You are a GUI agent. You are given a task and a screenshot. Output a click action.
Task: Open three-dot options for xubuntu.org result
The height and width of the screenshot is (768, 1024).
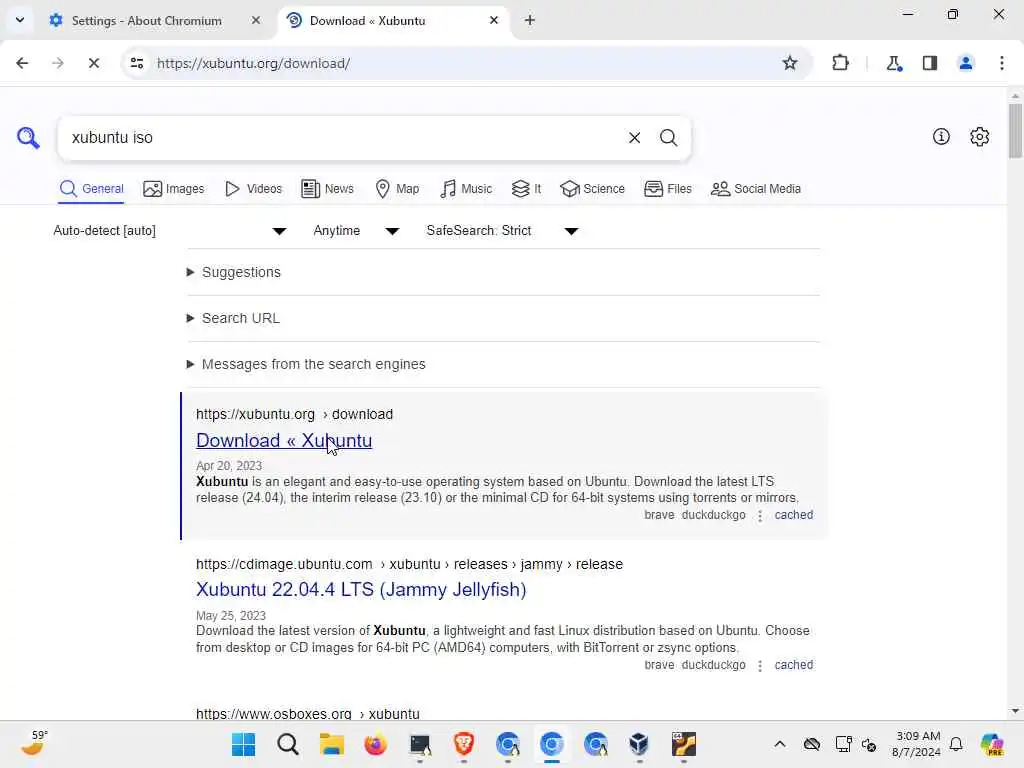(760, 516)
